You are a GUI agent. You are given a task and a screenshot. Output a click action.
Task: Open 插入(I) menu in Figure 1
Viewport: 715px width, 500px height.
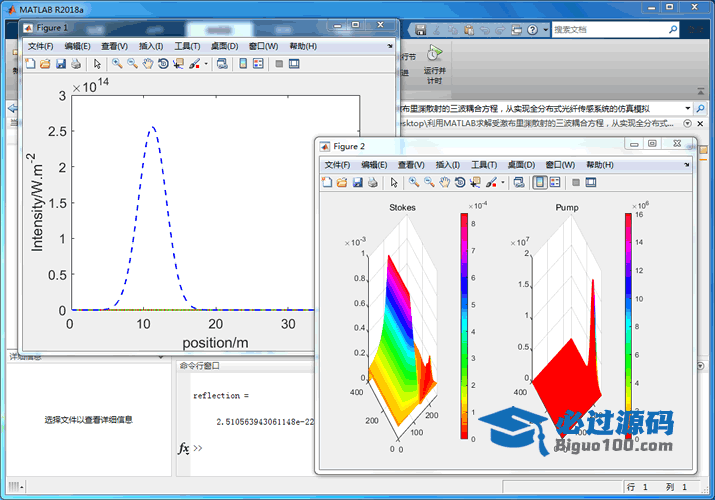(x=150, y=46)
